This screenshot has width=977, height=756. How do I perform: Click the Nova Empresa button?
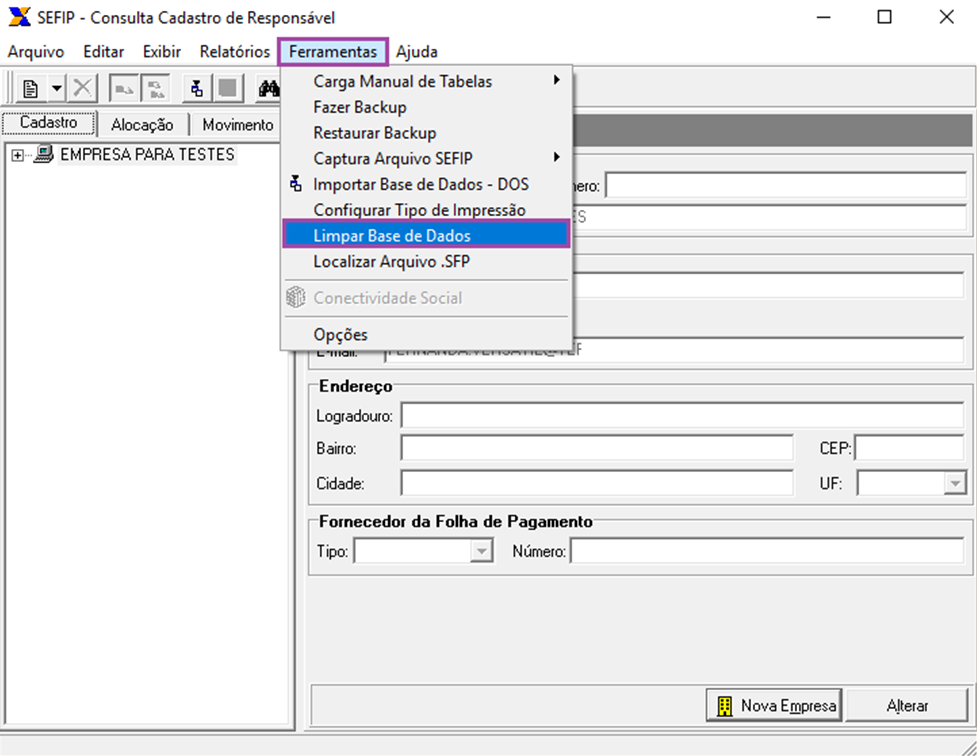pos(774,706)
